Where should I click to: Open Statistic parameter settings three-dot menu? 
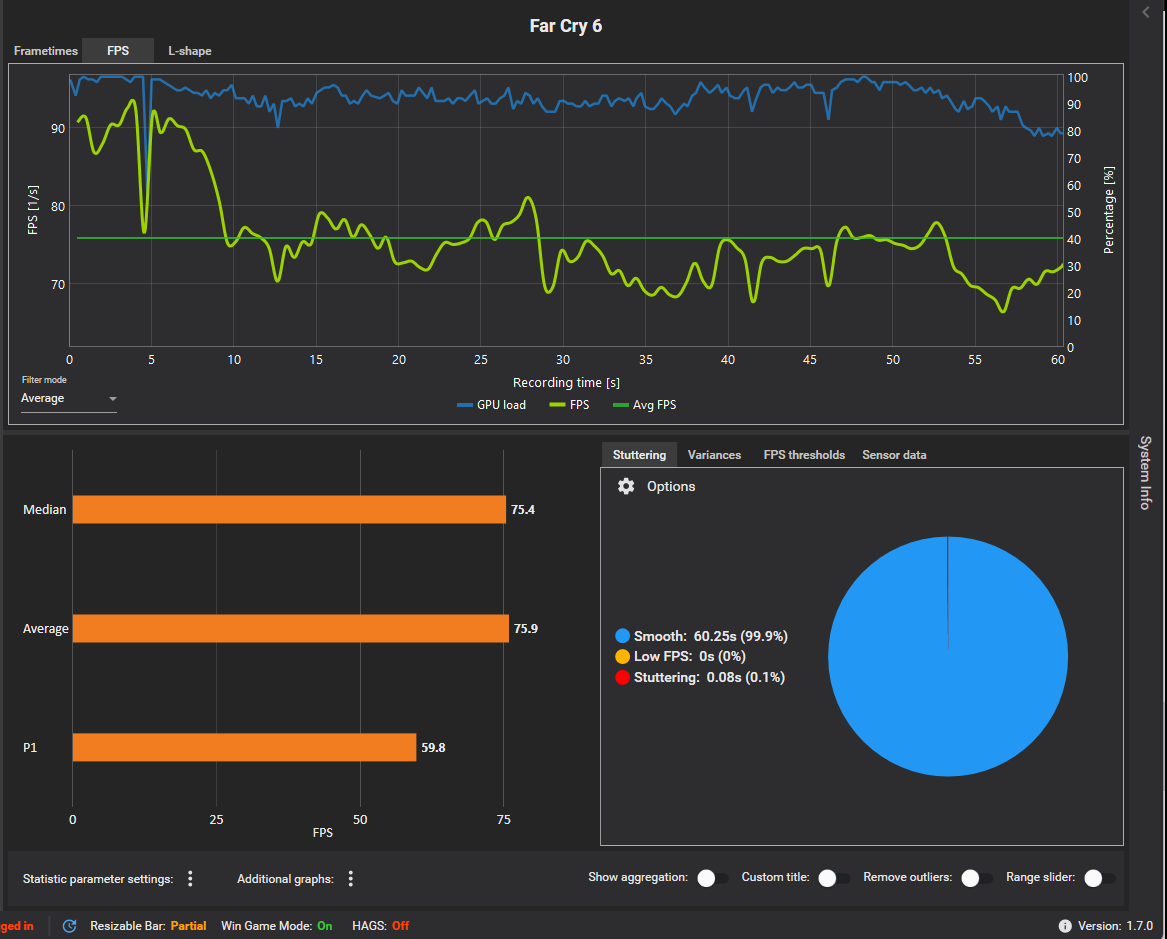pyautogui.click(x=191, y=879)
